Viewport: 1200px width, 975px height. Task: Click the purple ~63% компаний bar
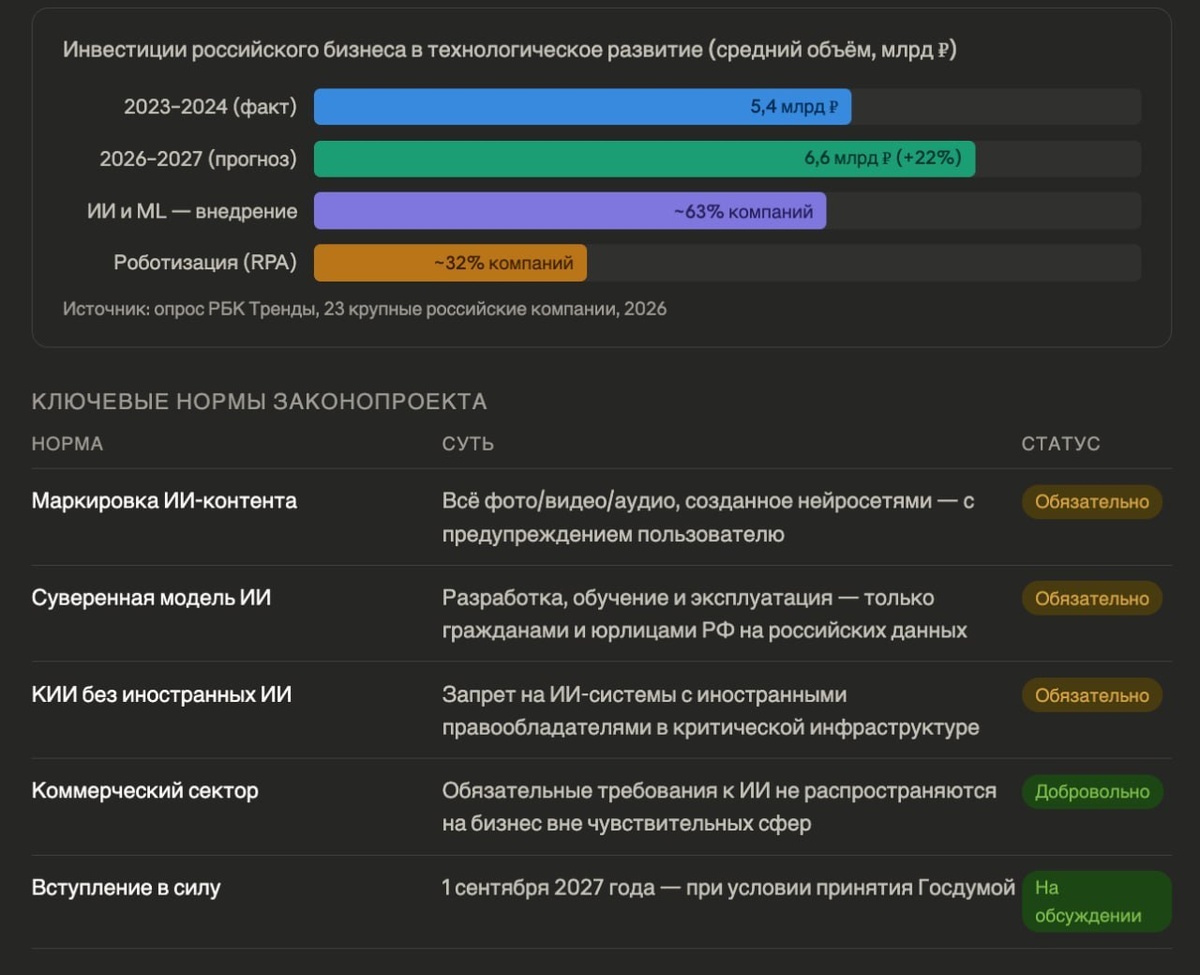(x=570, y=211)
